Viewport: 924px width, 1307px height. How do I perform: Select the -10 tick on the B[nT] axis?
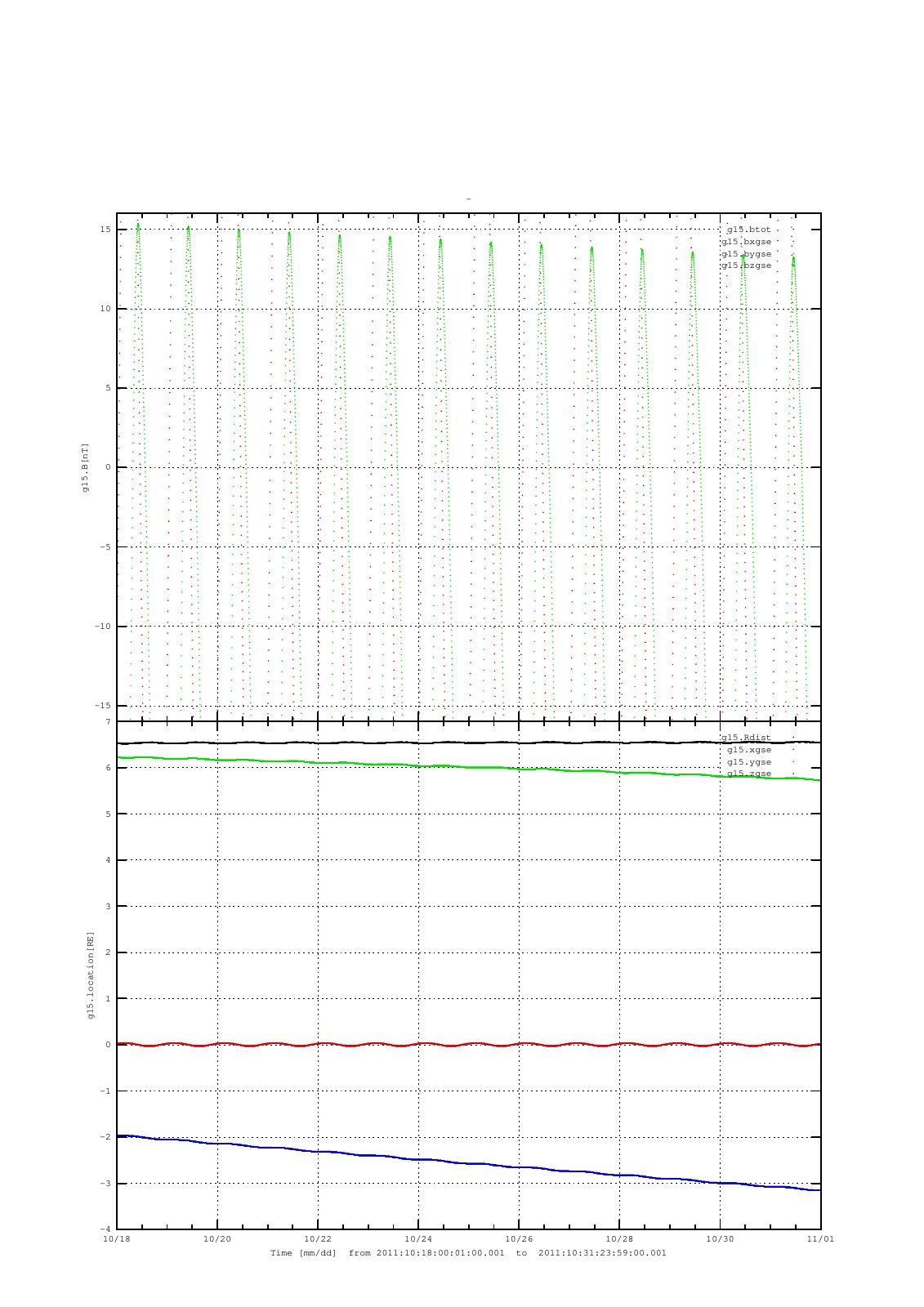pyautogui.click(x=103, y=627)
